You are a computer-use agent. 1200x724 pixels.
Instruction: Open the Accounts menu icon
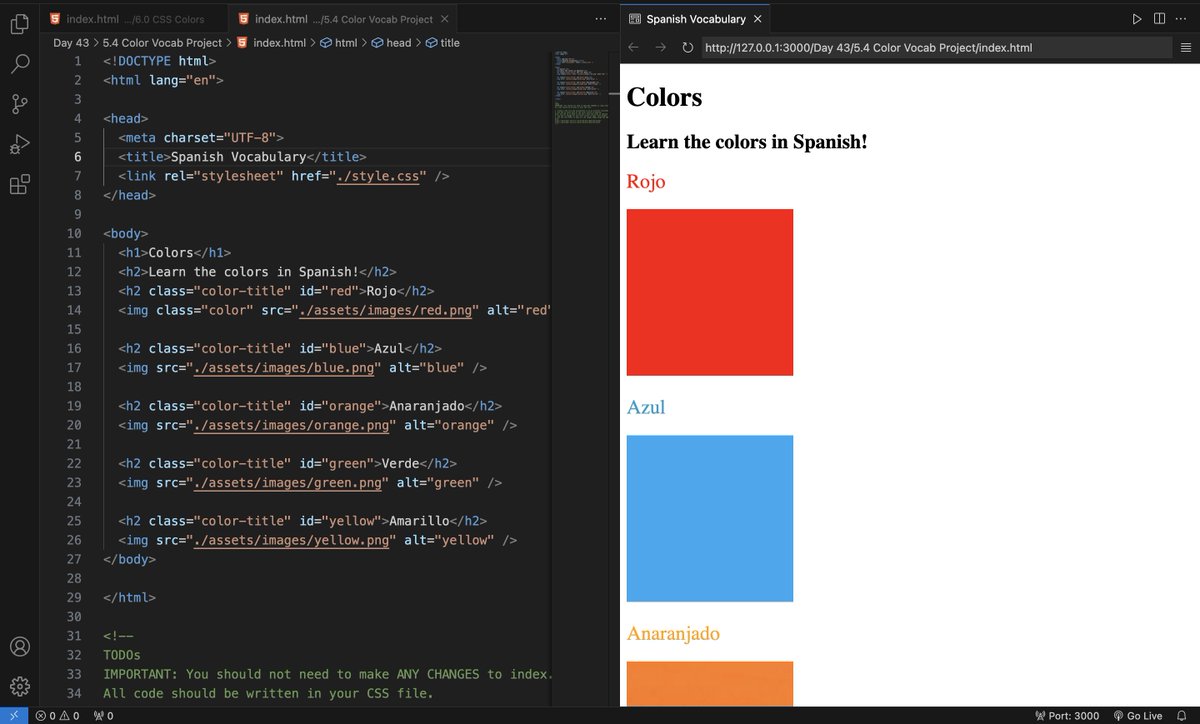[20, 646]
